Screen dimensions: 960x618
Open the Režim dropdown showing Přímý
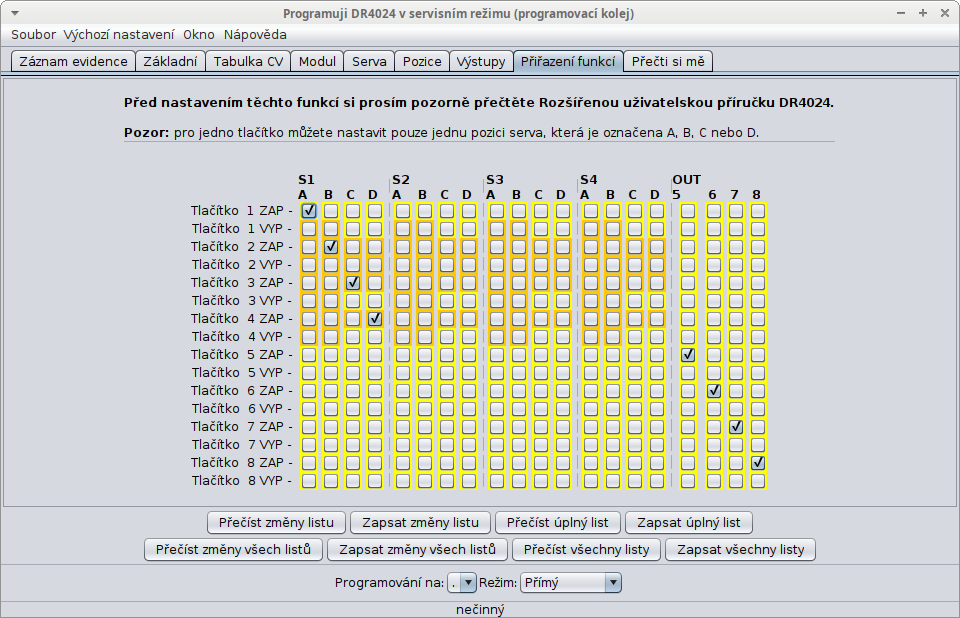[571, 582]
